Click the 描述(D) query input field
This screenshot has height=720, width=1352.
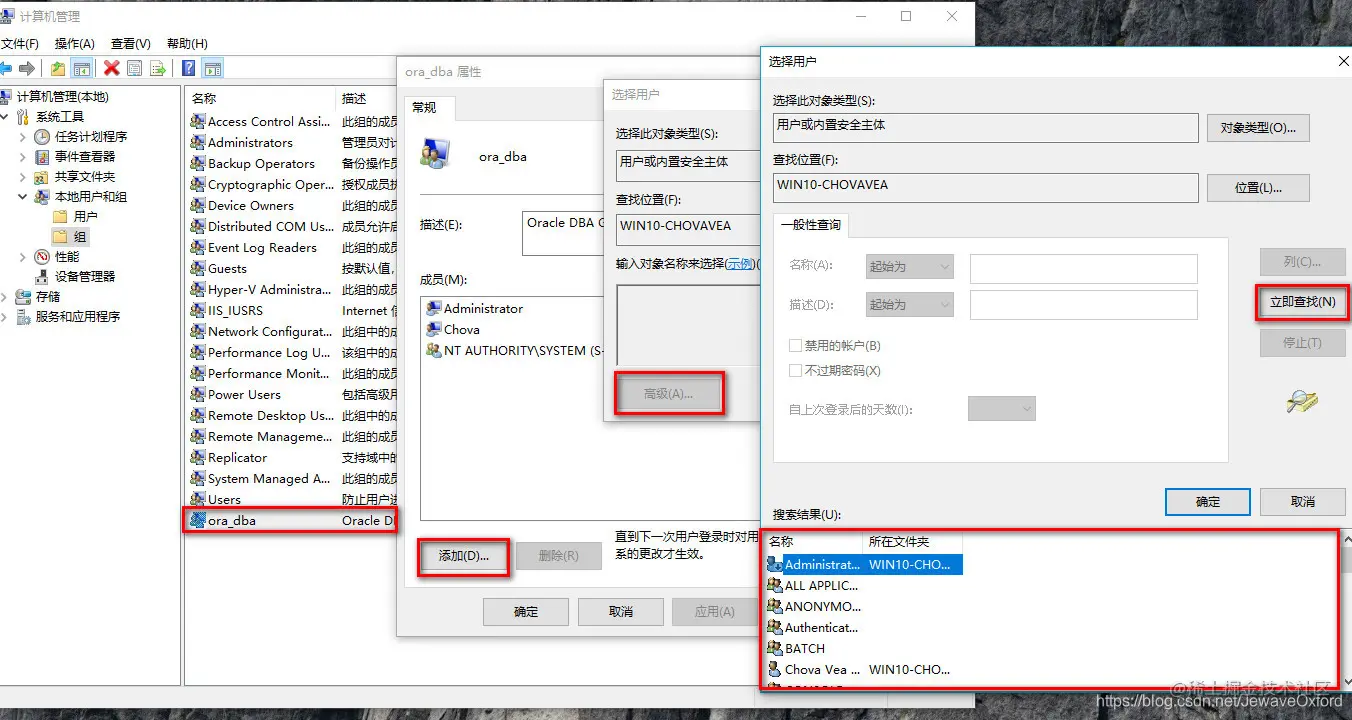pyautogui.click(x=1084, y=305)
